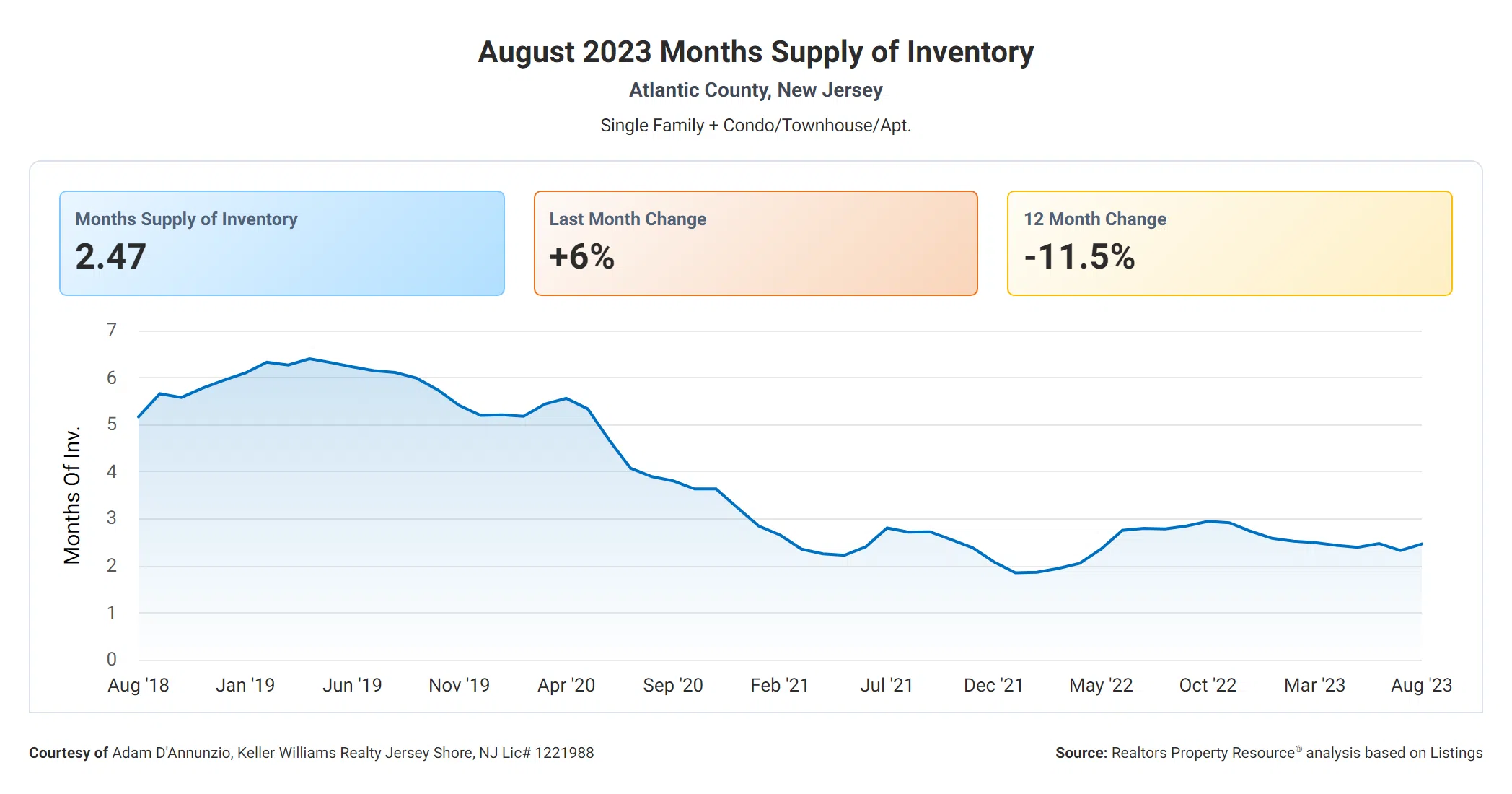Click the Aug '18 x-axis label
The height and width of the screenshot is (794, 1512).
pos(139,685)
